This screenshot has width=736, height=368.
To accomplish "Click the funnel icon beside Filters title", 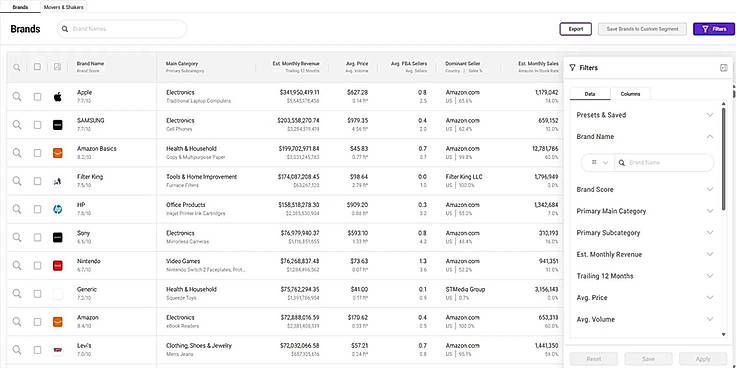I will click(572, 68).
